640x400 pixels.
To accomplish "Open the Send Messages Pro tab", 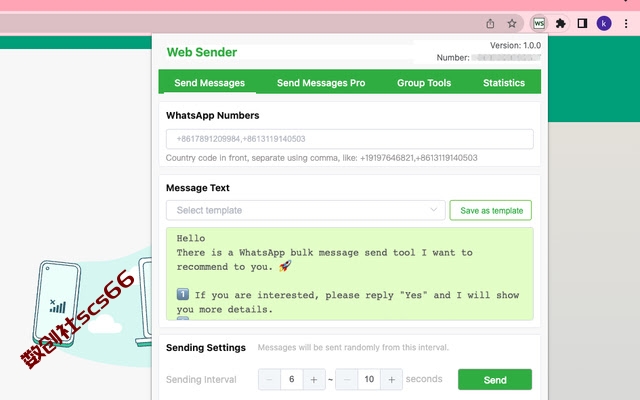I will pos(321,83).
